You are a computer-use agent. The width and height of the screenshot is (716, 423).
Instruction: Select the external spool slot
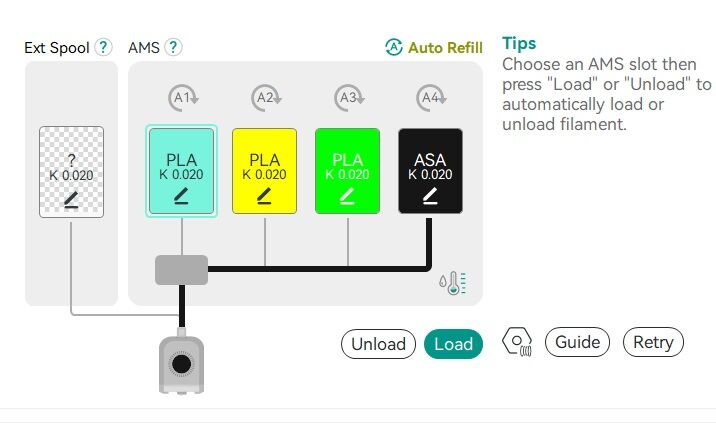(71, 172)
